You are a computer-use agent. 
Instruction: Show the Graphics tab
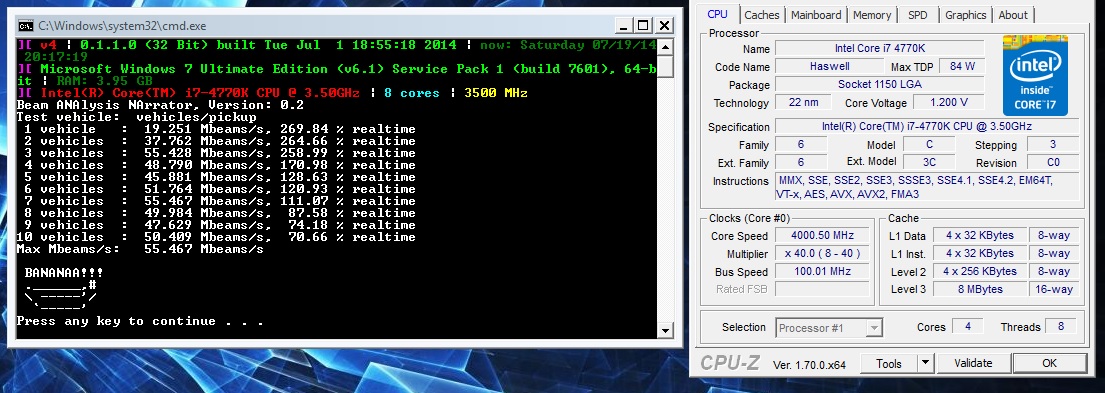[x=965, y=15]
